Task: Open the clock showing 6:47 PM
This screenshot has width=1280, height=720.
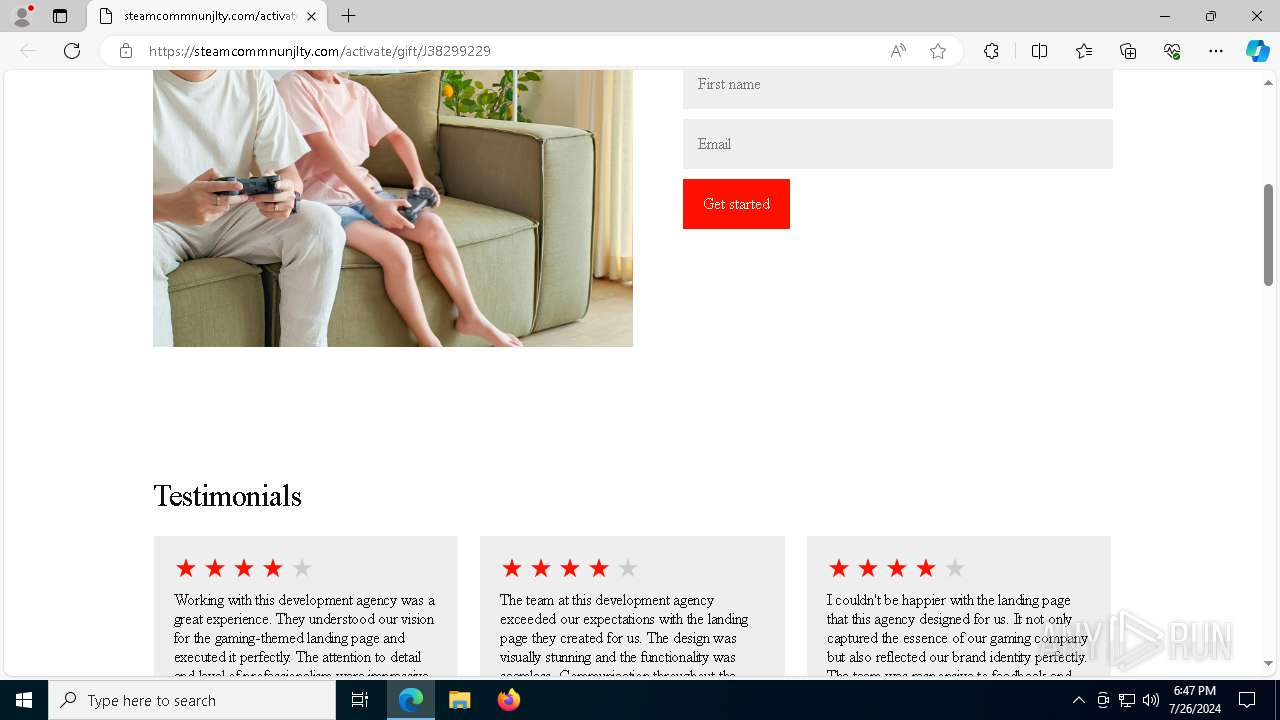Action: coord(1194,700)
